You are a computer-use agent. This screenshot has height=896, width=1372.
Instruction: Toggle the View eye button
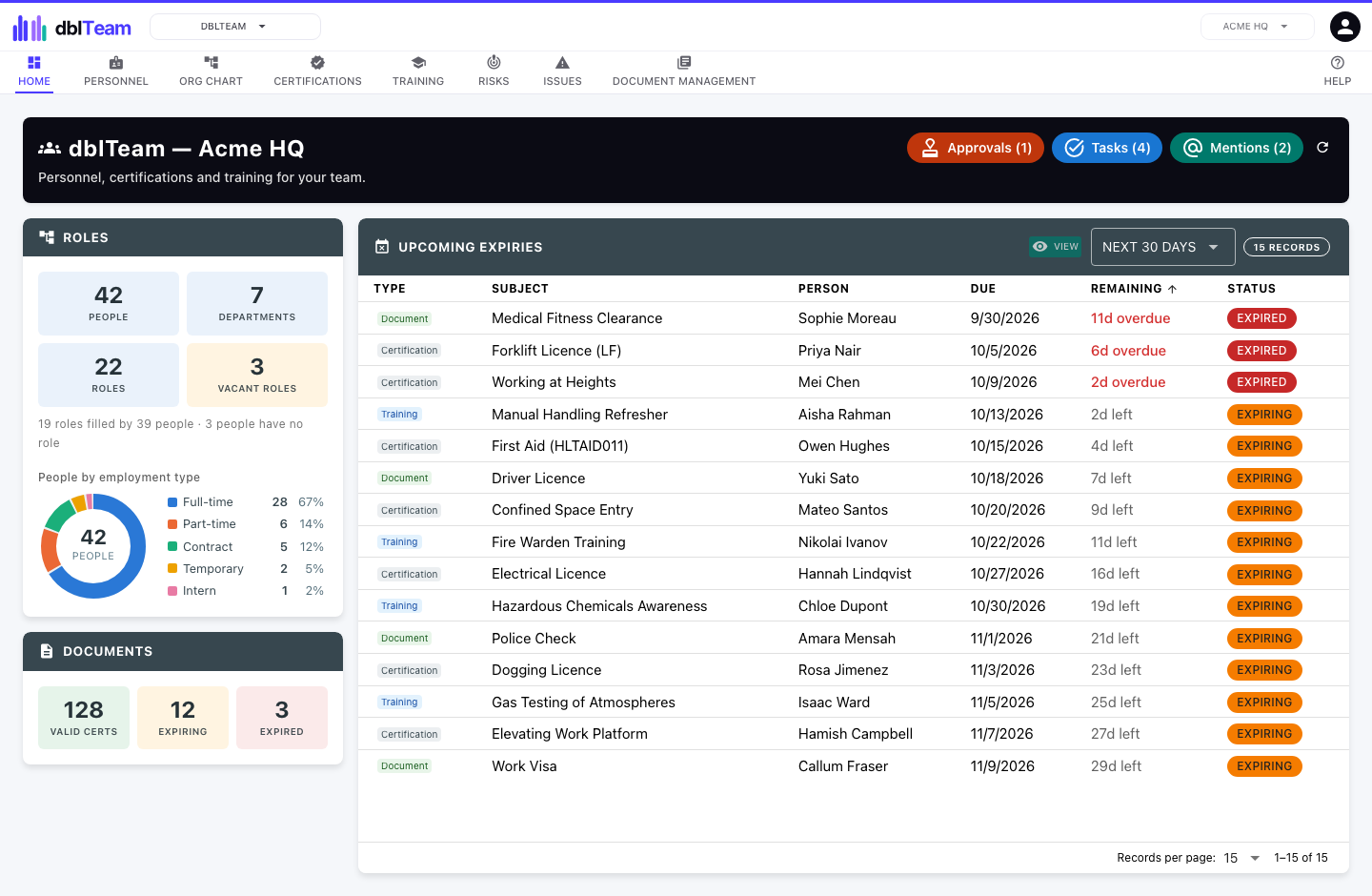coord(1056,247)
